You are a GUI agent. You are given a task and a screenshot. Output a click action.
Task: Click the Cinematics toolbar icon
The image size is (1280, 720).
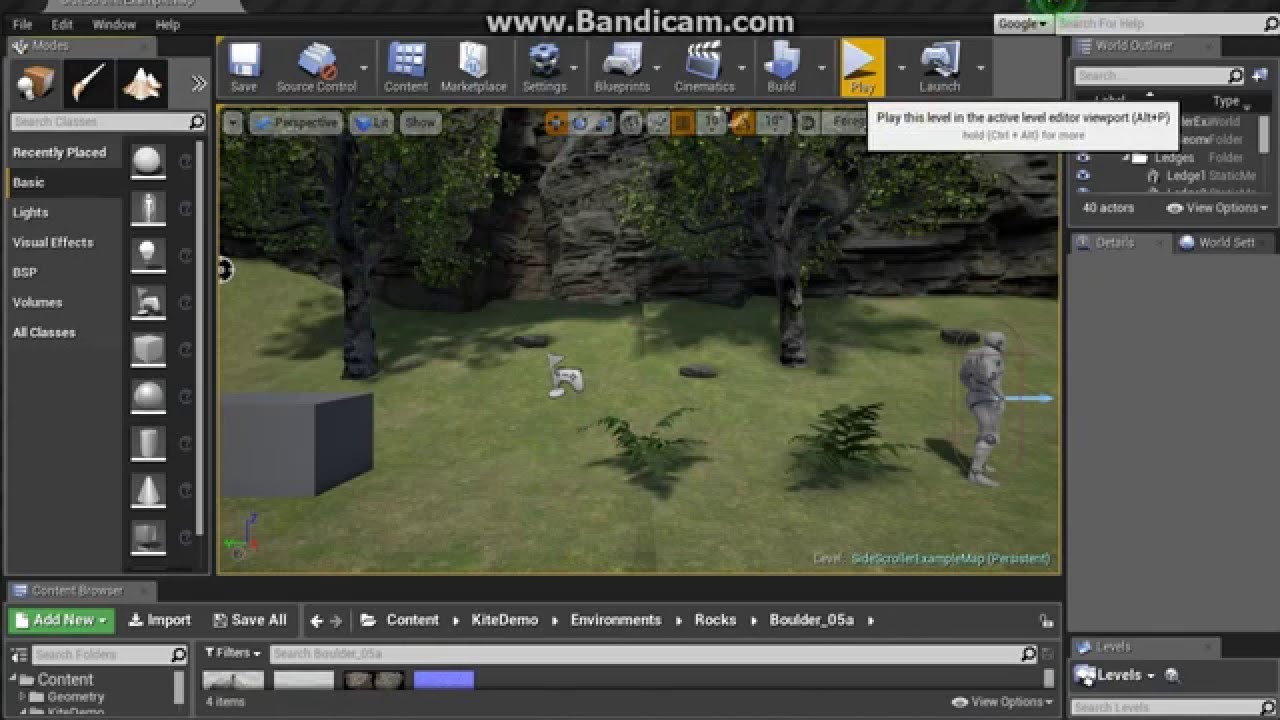pyautogui.click(x=704, y=67)
